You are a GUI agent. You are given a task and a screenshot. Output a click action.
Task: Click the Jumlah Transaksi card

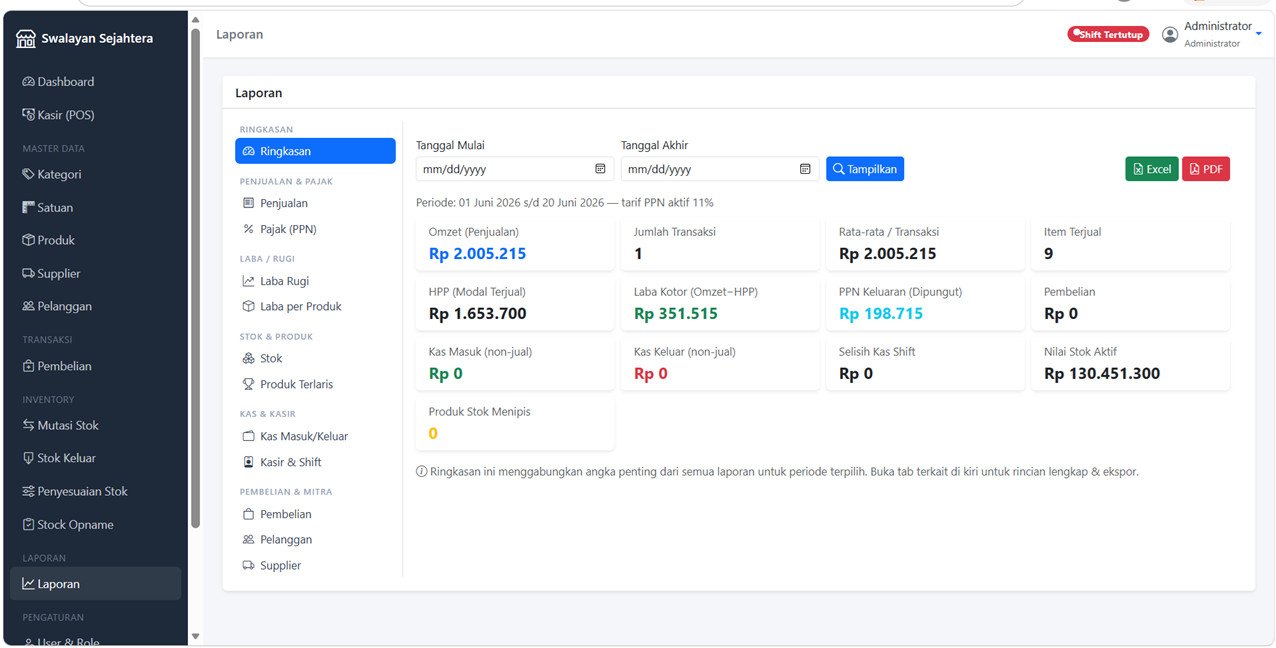coord(720,244)
